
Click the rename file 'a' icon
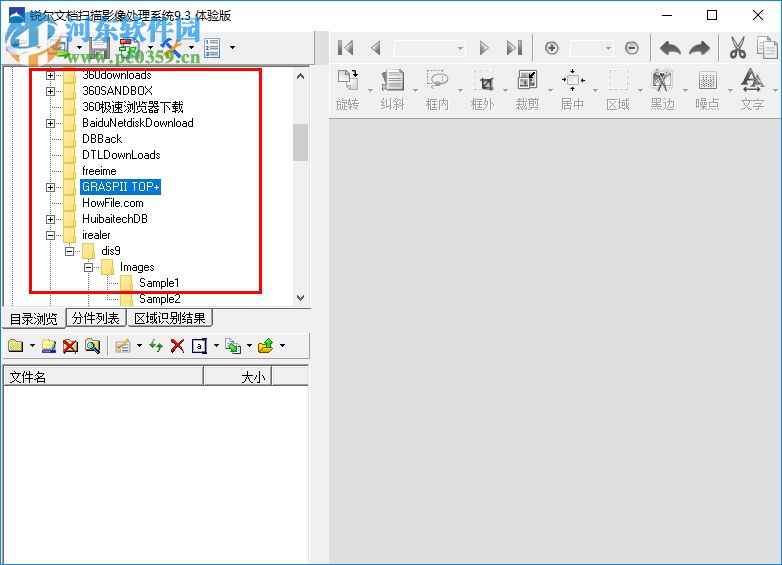[199, 346]
